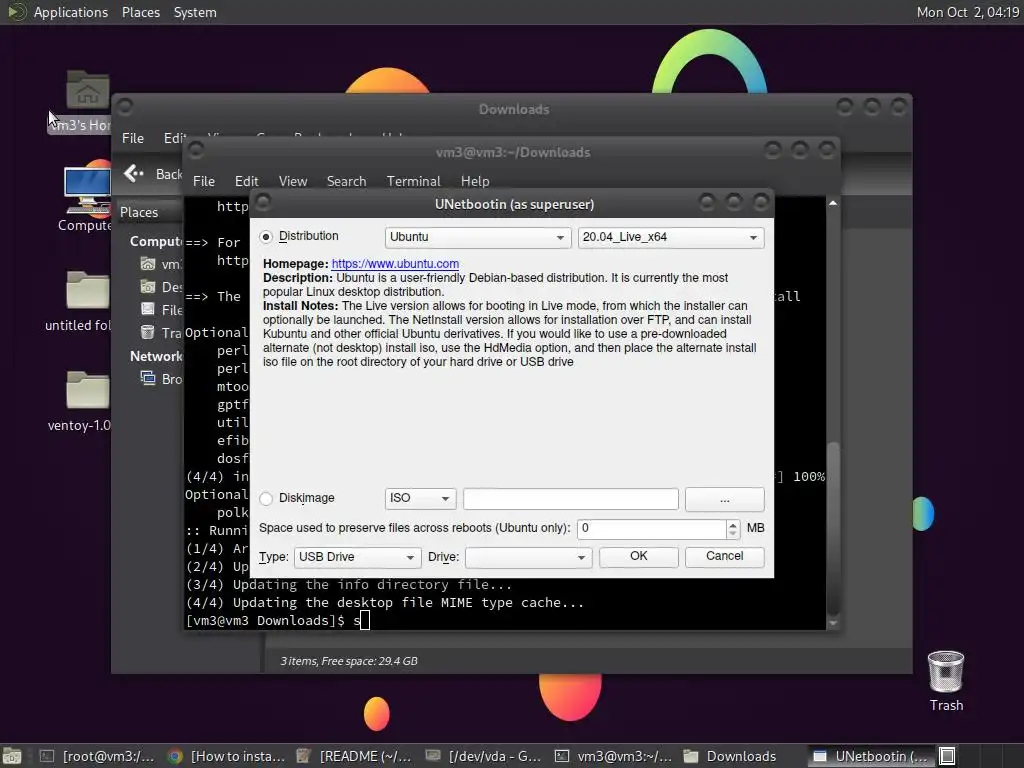1024x768 pixels.
Task: Click the '3 items, Free space: 29.4 GB' status text
Action: pyautogui.click(x=349, y=661)
